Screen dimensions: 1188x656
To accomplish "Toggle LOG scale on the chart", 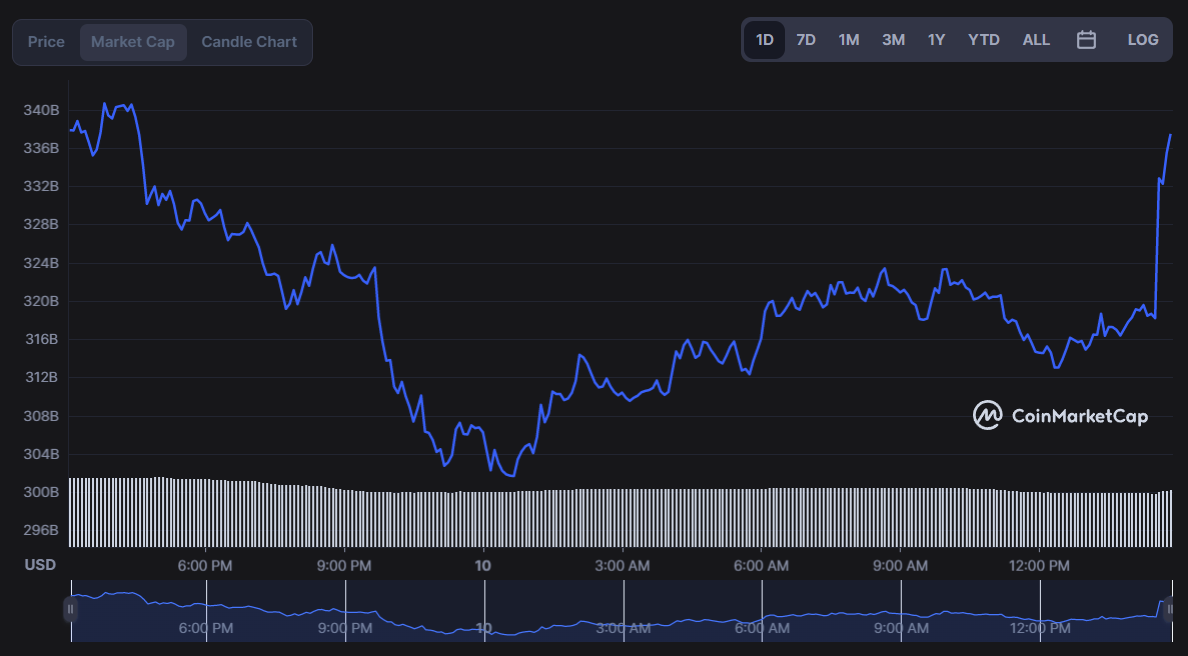I will [x=1143, y=40].
